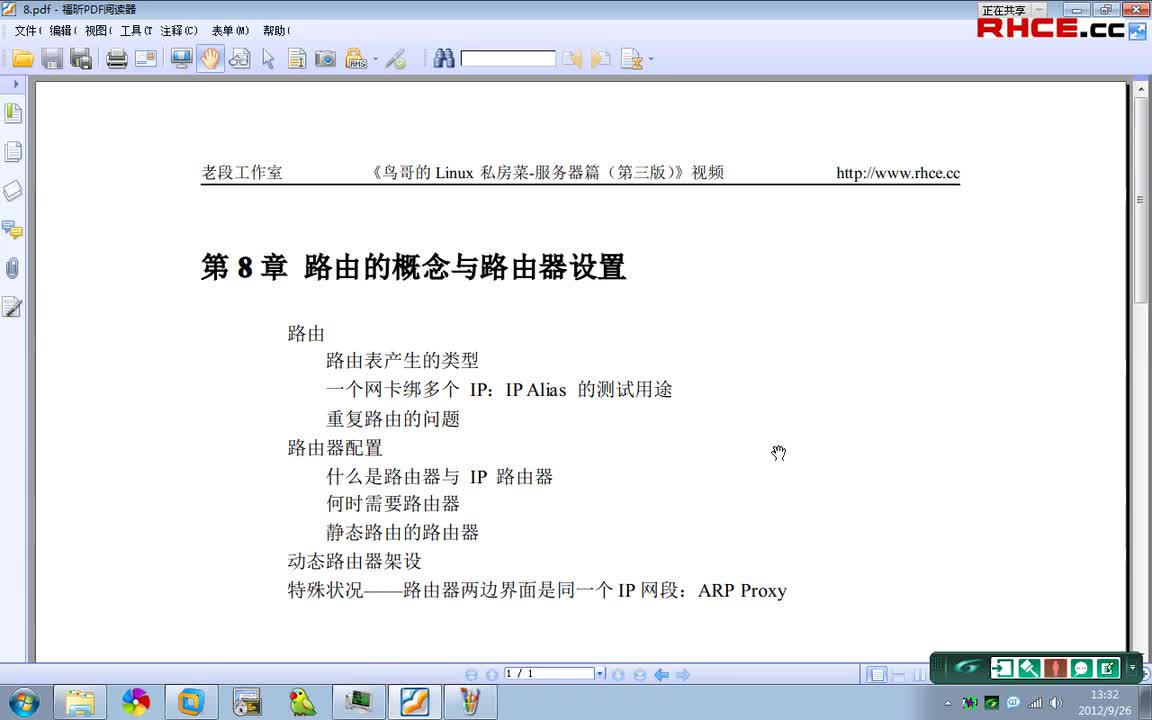This screenshot has height=720, width=1152.
Task: Open the 工具 menu
Action: pyautogui.click(x=136, y=31)
